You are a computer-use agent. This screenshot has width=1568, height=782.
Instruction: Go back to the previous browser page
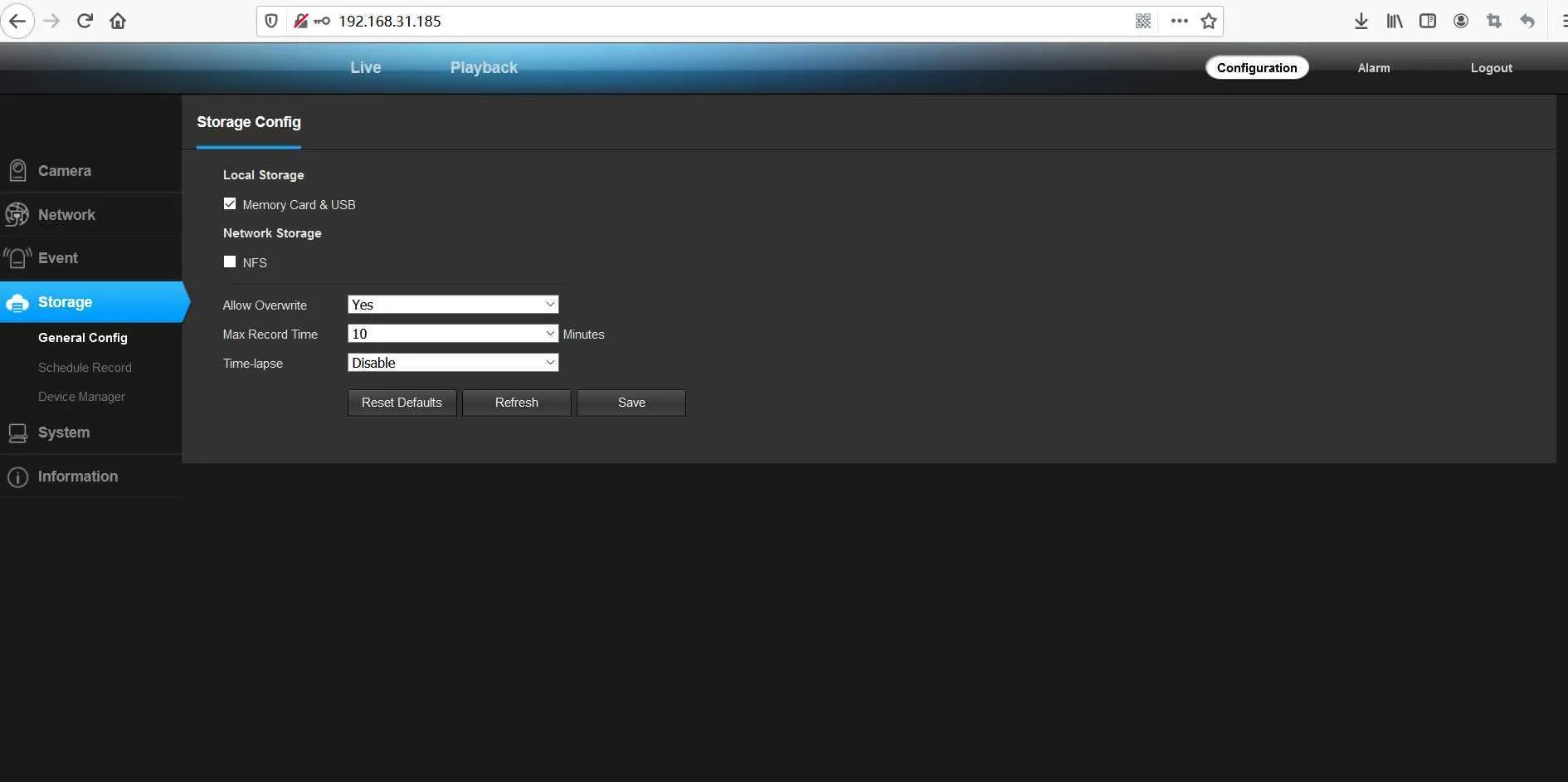[17, 21]
